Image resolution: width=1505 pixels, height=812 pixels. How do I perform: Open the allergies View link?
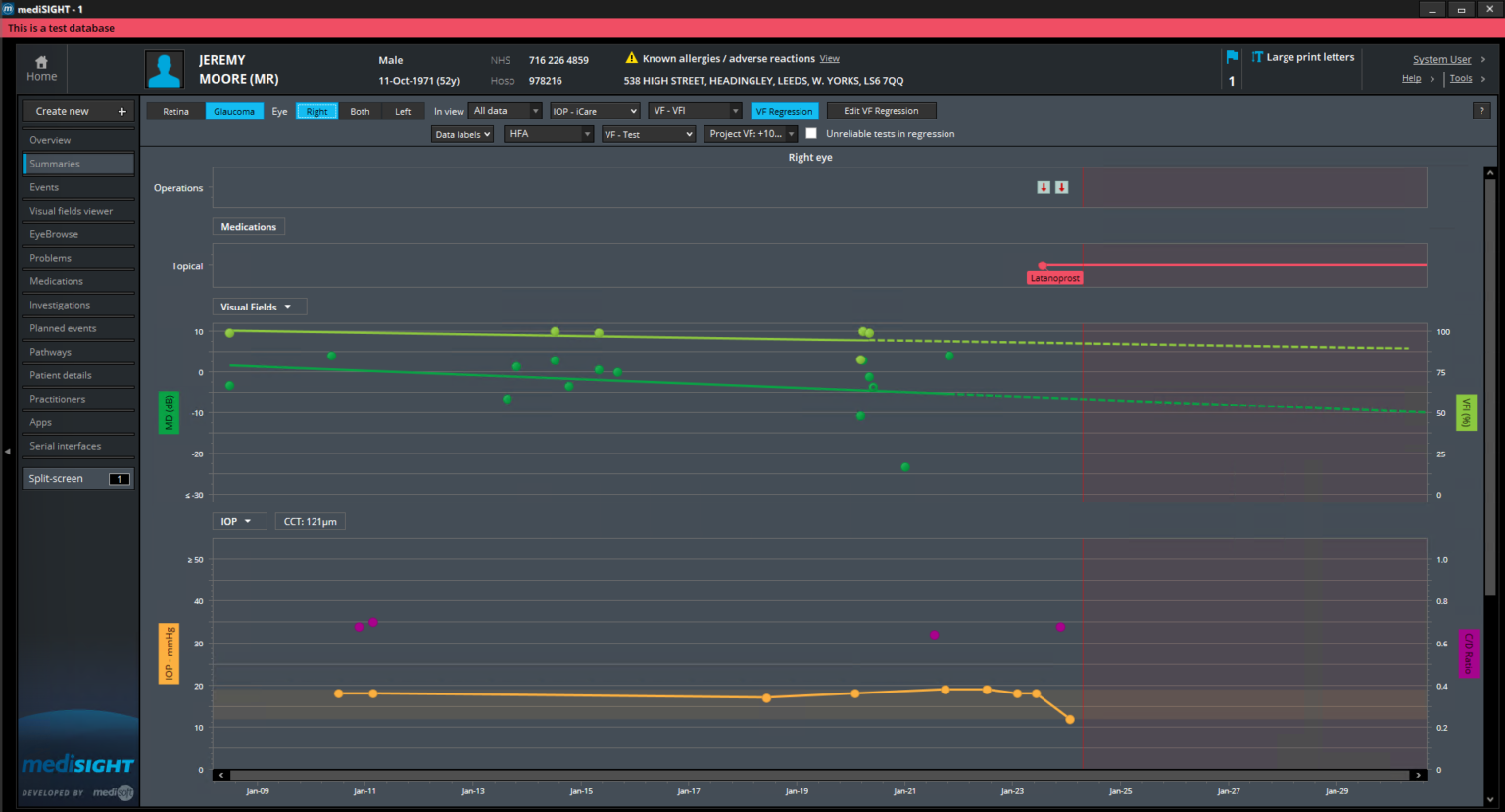[x=829, y=59]
